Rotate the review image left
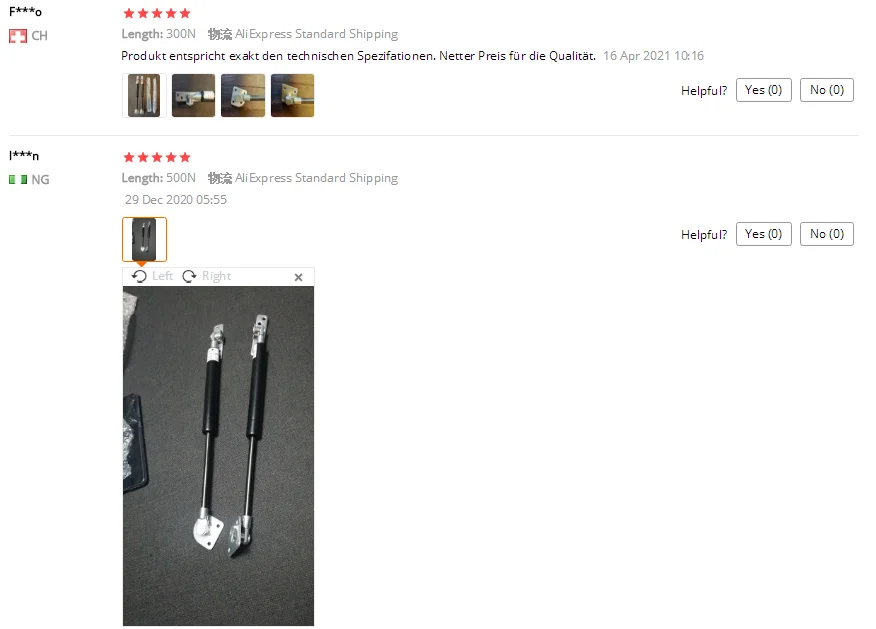 152,276
